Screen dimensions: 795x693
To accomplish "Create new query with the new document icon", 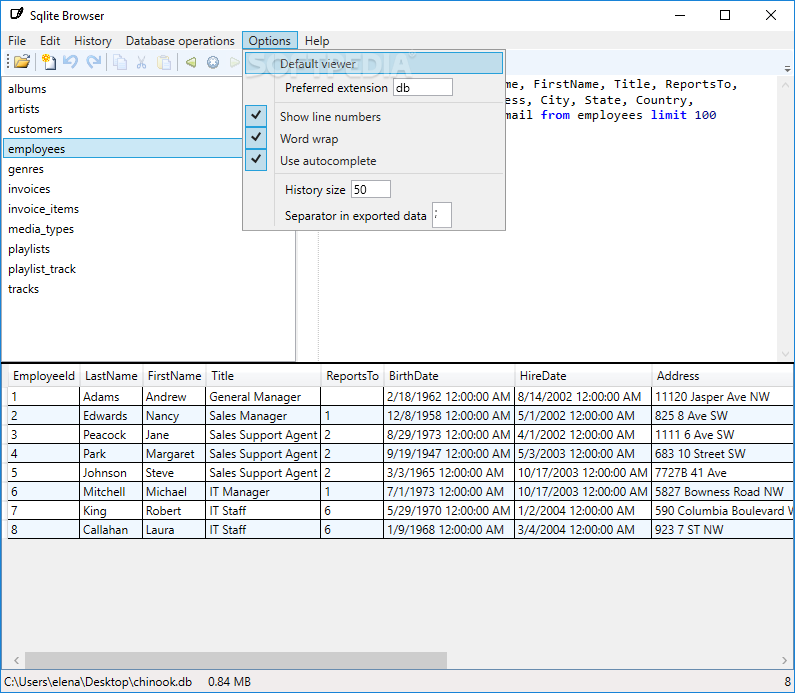I will [x=49, y=62].
